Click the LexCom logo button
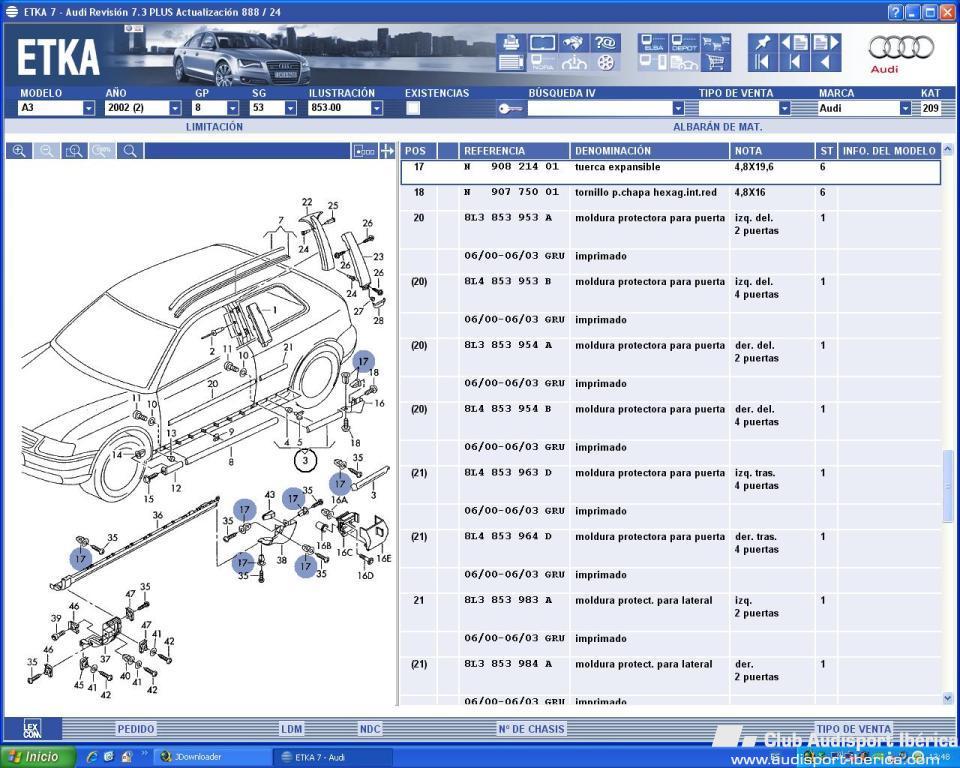This screenshot has height=768, width=960. tap(32, 729)
